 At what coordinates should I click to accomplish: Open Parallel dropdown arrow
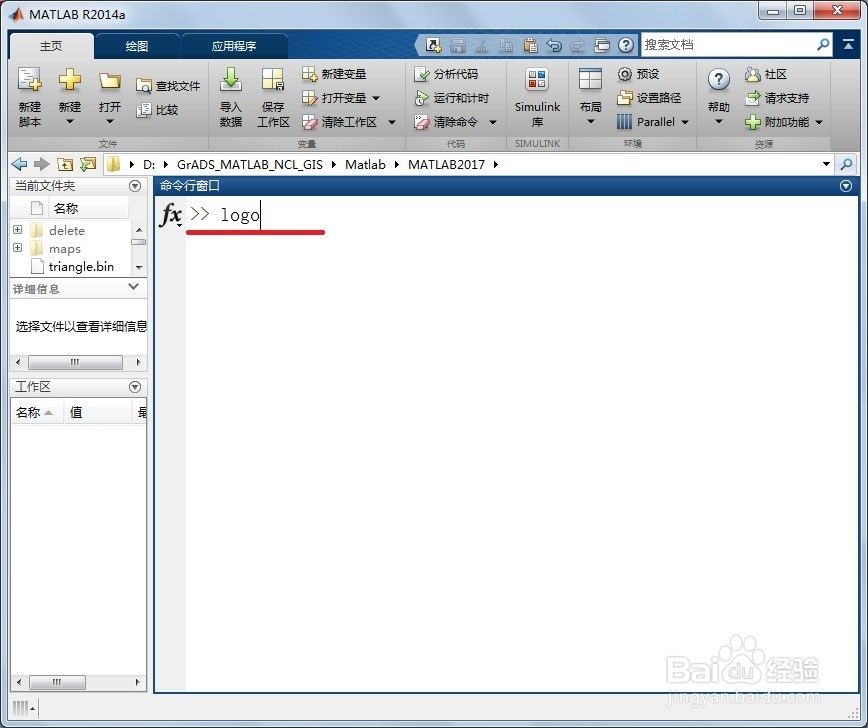click(685, 122)
